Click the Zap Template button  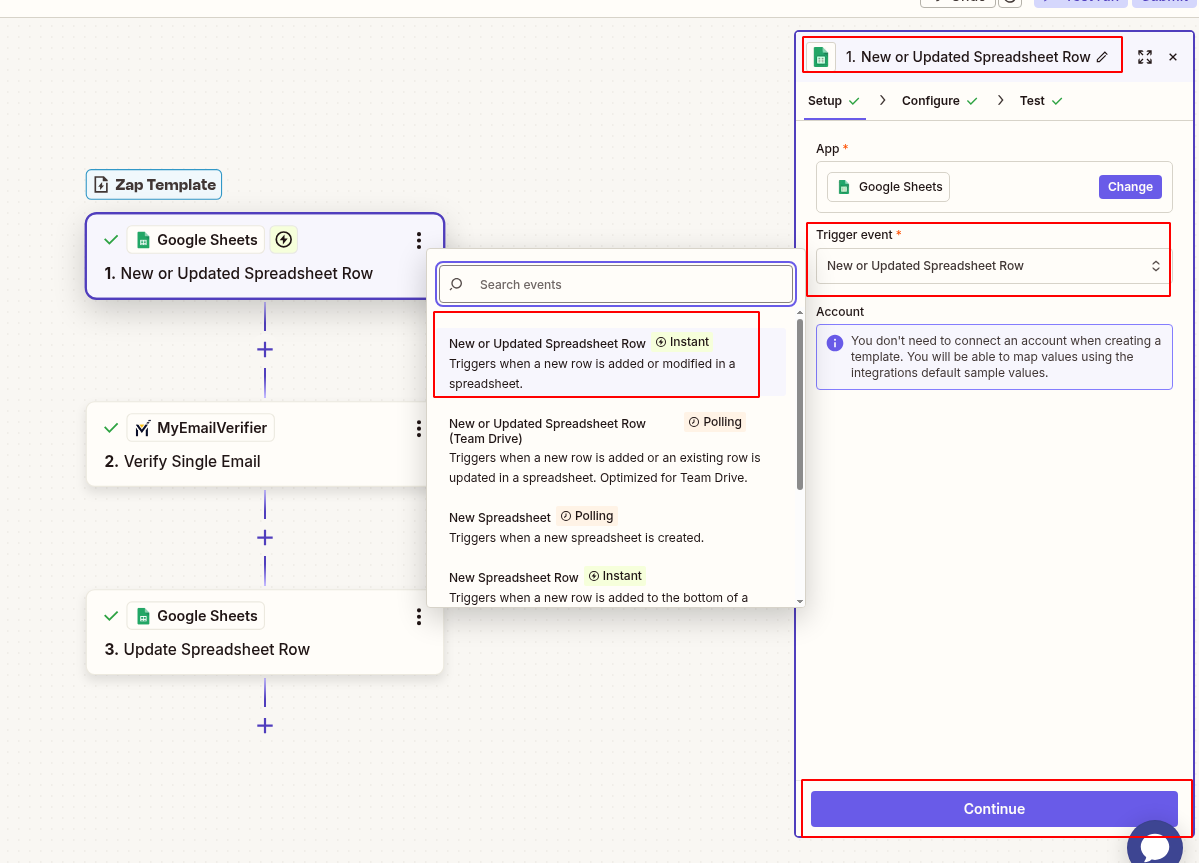point(153,184)
